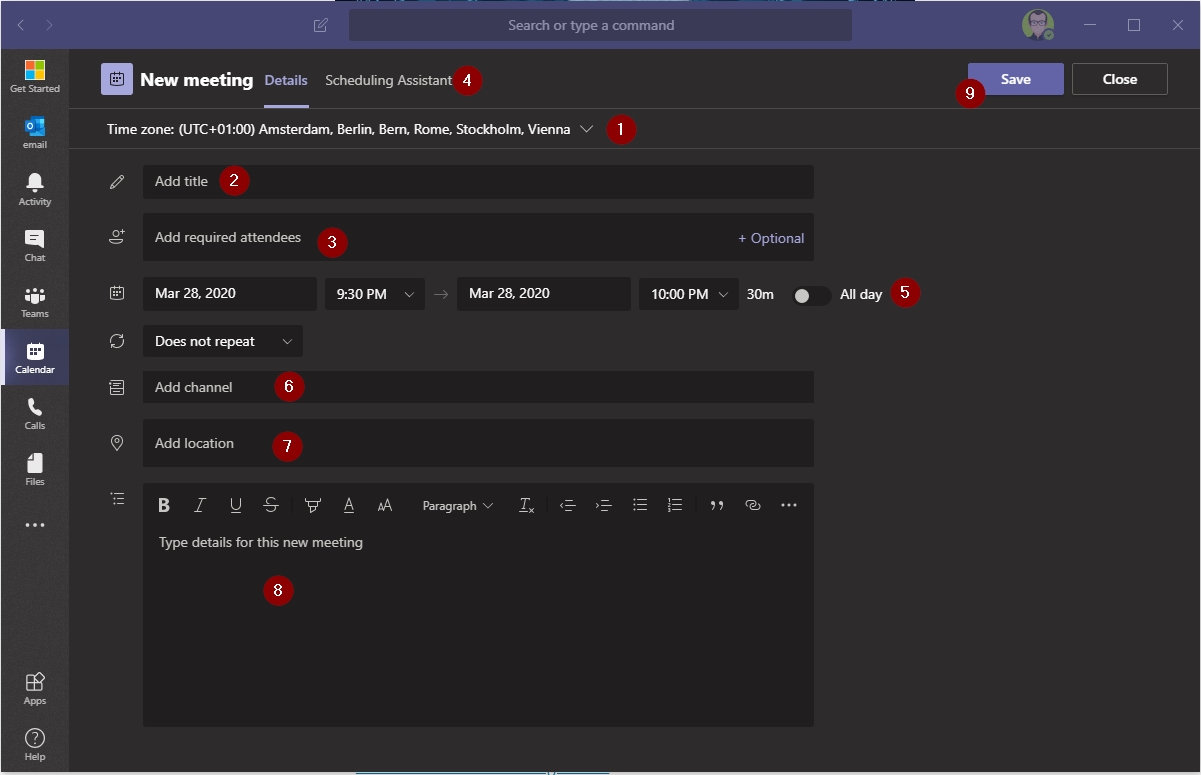Screen dimensions: 1201x775
Task: Toggle italic formatting
Action: (200, 506)
